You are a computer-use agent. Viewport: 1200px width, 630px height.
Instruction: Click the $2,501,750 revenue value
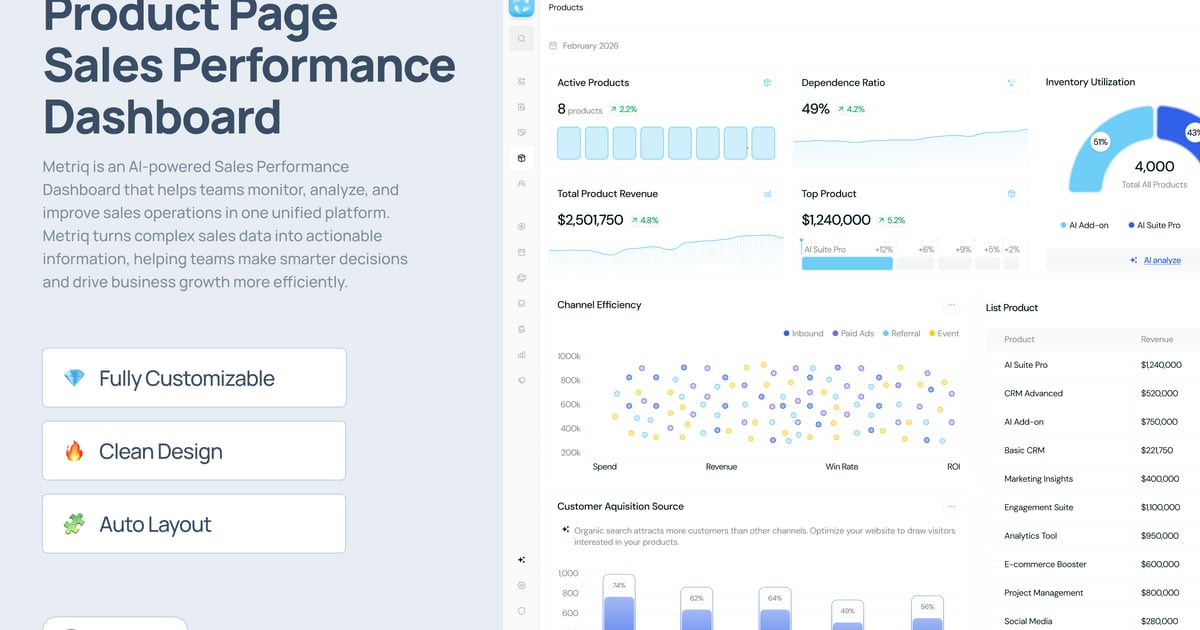click(x=590, y=220)
